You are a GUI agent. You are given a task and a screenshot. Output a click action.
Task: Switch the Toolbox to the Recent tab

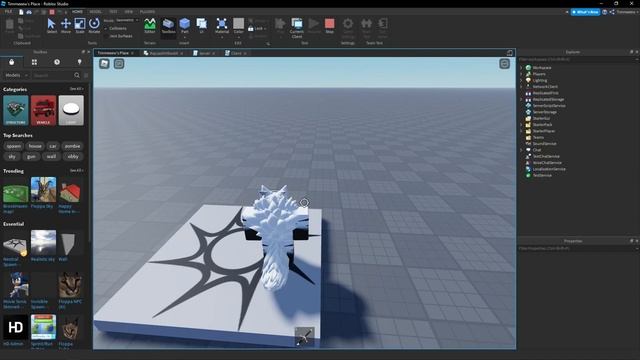pos(57,62)
